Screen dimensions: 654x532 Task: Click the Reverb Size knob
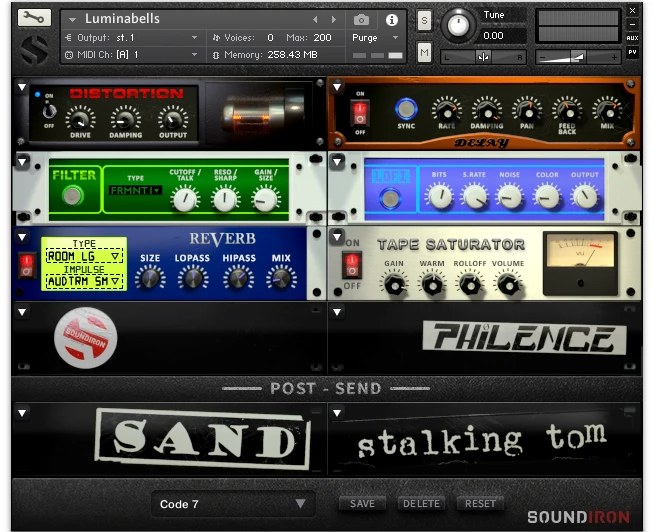click(x=150, y=278)
